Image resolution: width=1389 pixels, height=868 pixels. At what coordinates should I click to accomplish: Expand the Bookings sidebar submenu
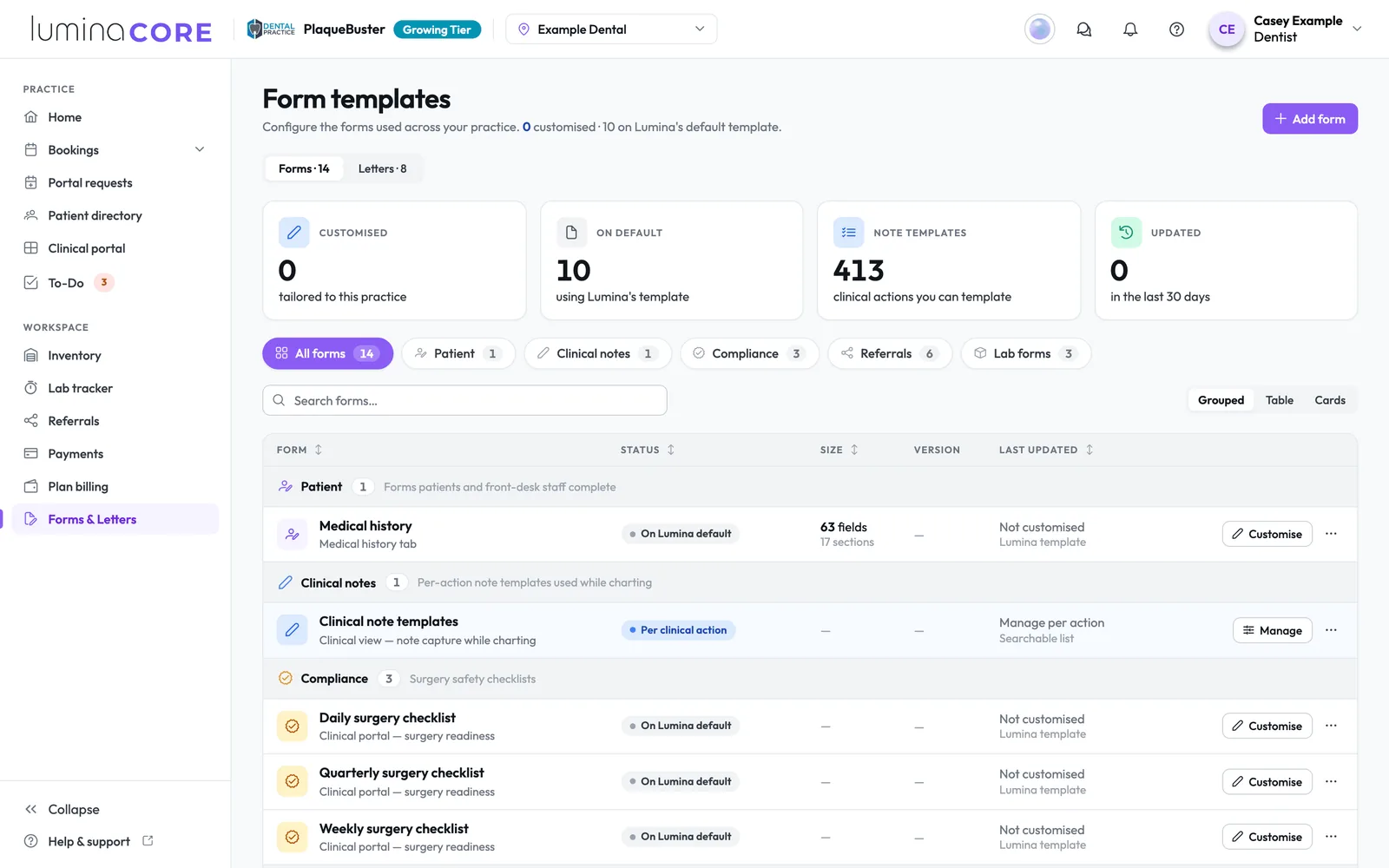tap(200, 150)
